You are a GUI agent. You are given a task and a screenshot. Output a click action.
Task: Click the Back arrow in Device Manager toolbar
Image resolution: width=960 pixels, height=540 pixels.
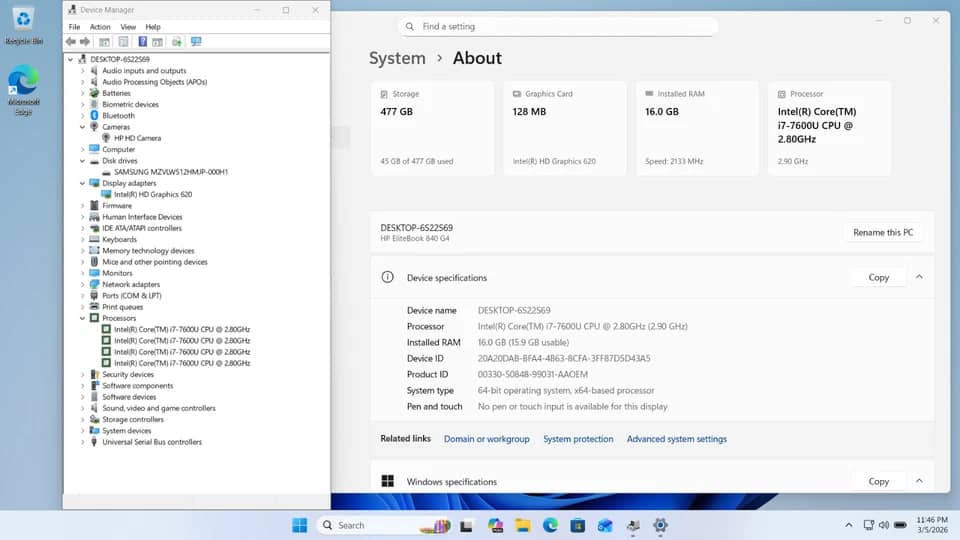click(x=70, y=42)
